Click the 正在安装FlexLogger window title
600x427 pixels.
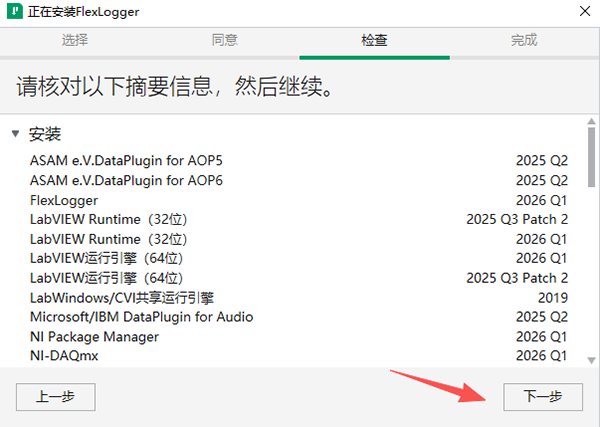point(83,12)
